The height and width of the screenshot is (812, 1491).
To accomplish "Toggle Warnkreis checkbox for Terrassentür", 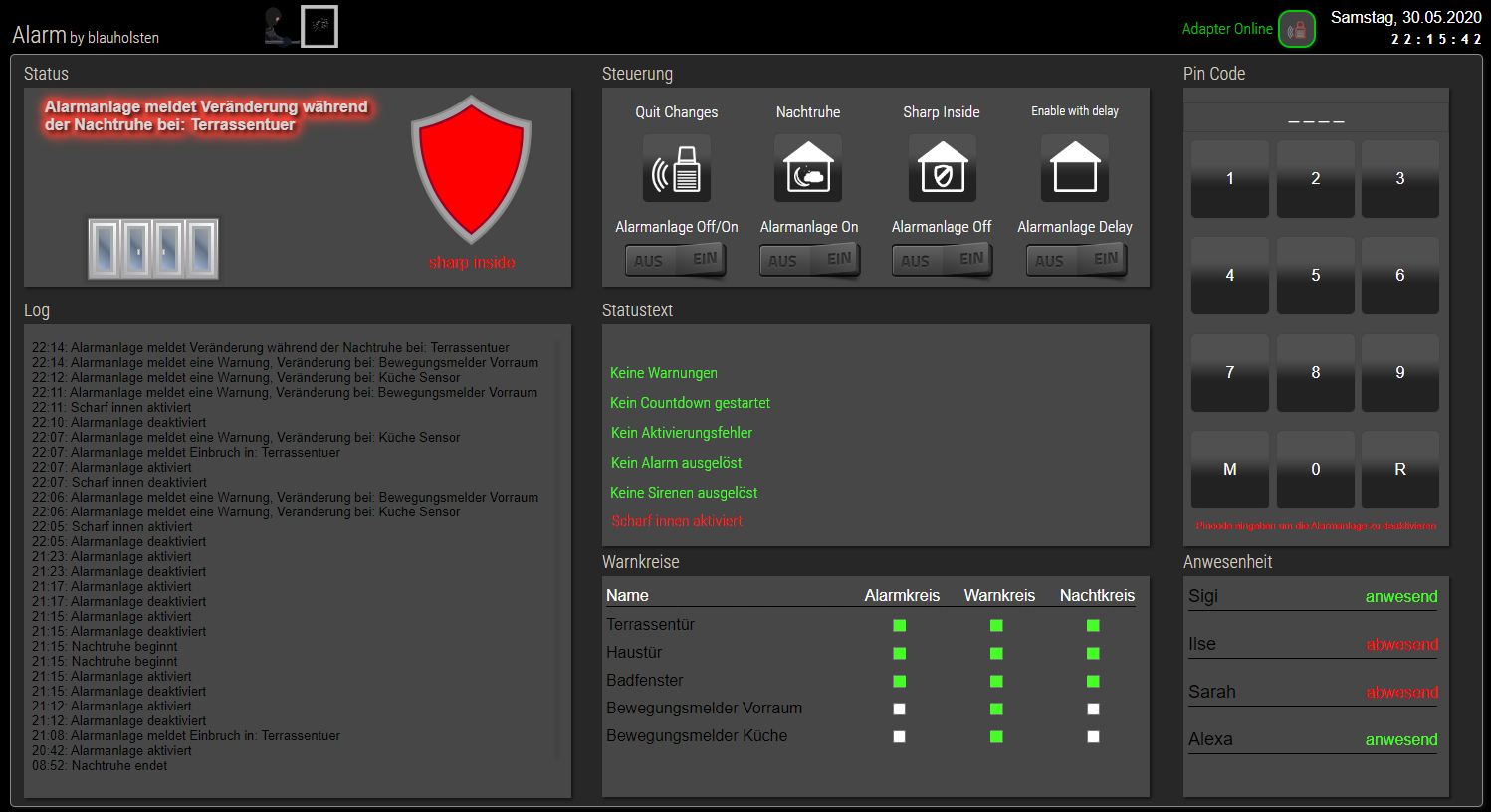I will click(x=996, y=626).
